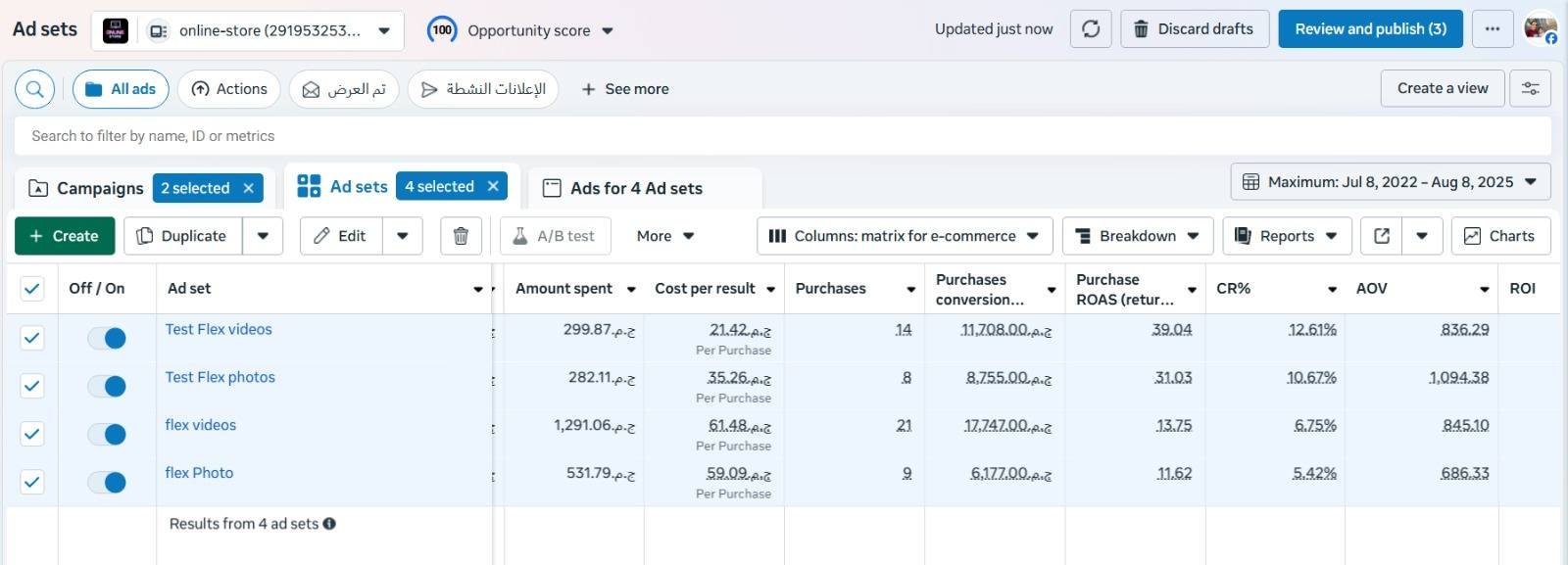1568x565 pixels.
Task: Open the Ads for 4 Ad sets tab
Action: tap(636, 188)
